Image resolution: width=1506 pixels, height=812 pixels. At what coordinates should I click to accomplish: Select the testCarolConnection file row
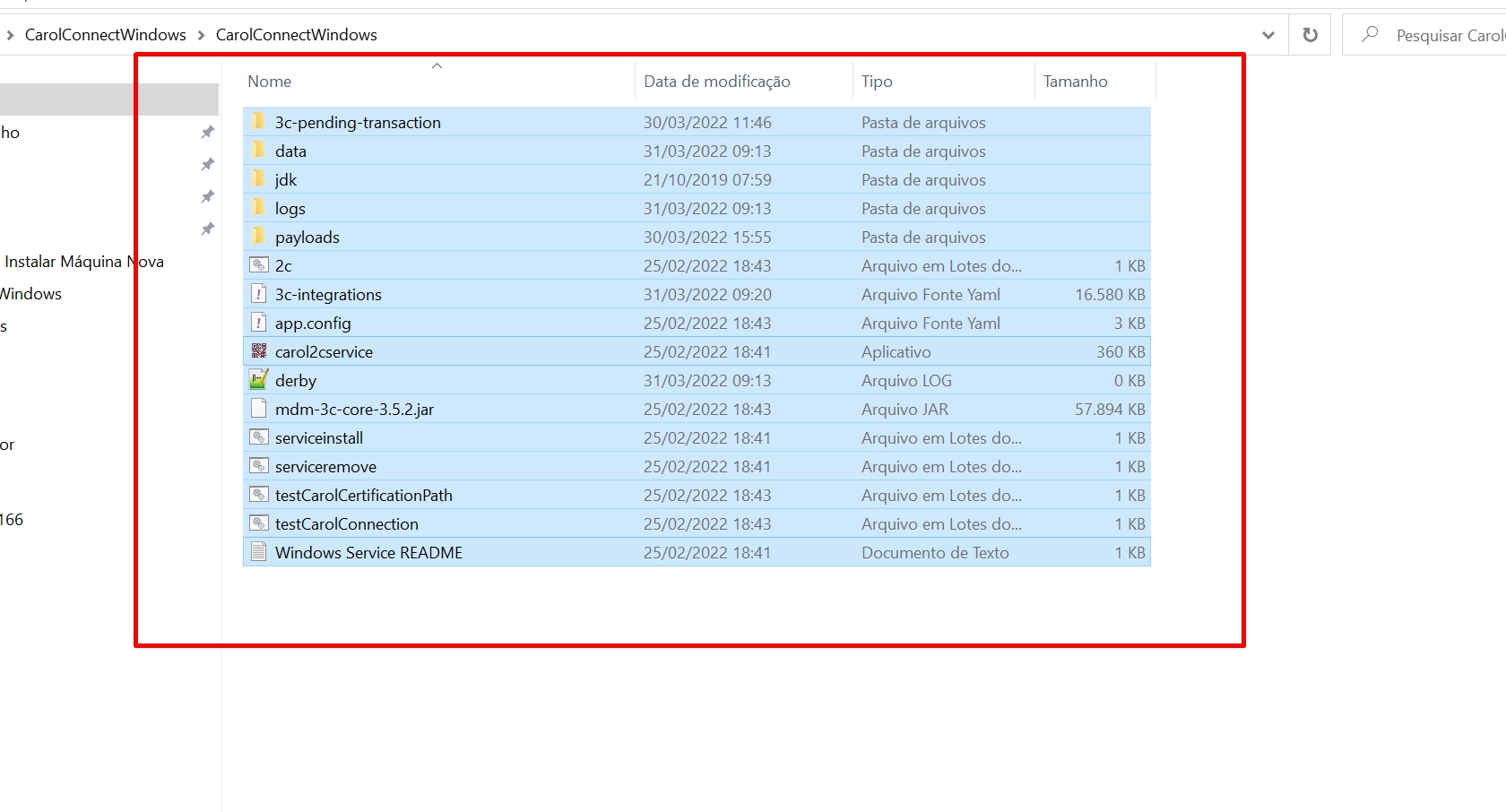(x=346, y=524)
